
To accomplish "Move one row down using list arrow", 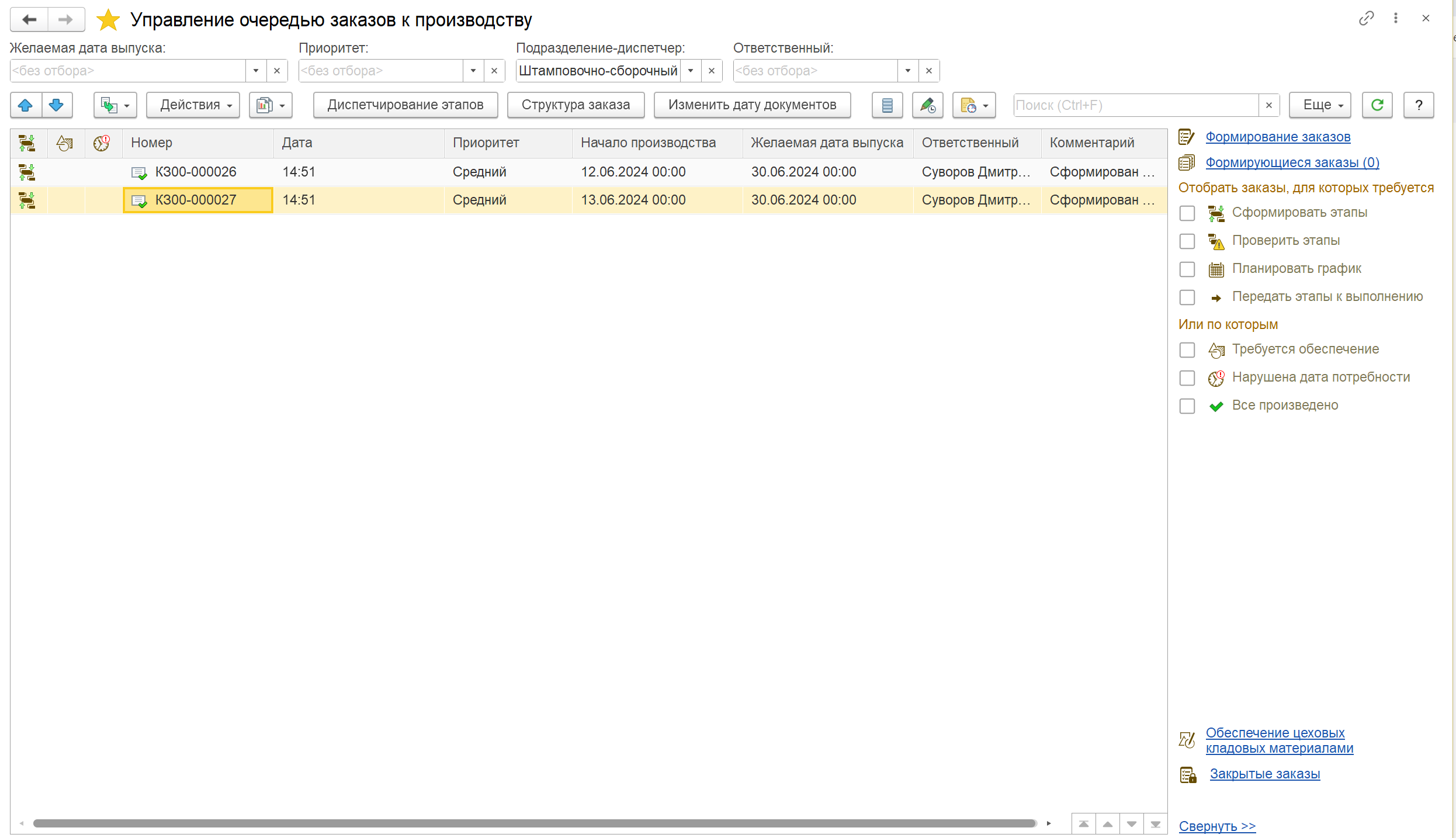I will pos(1132,824).
